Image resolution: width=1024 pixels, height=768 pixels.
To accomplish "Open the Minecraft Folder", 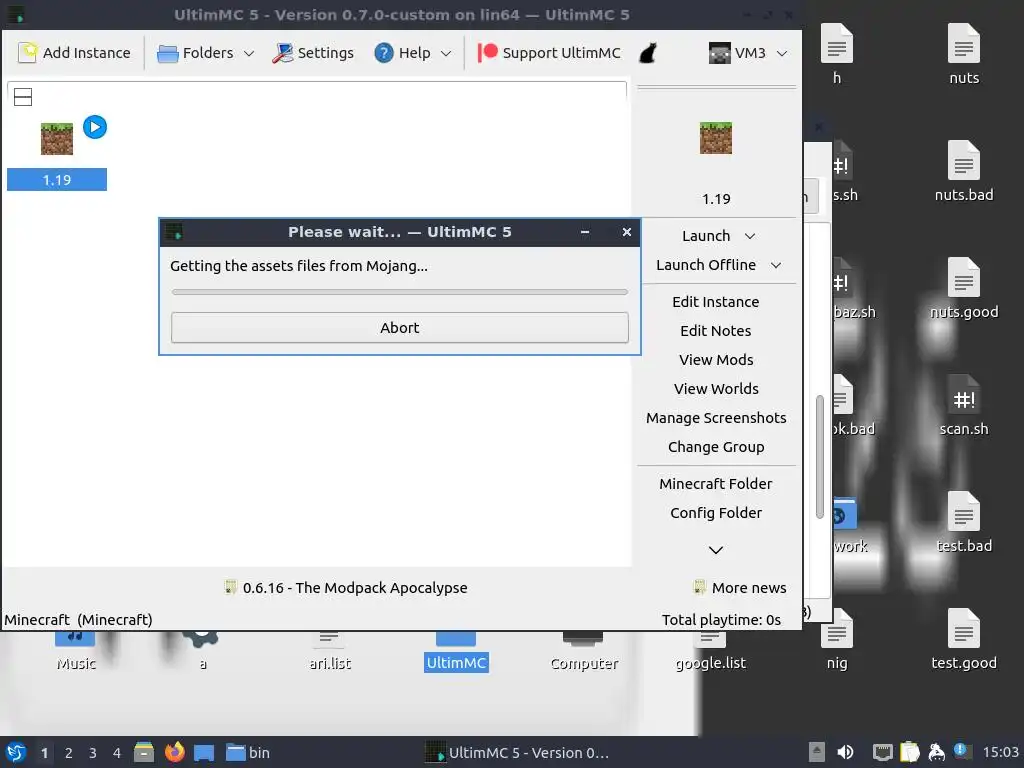I will click(x=716, y=484).
